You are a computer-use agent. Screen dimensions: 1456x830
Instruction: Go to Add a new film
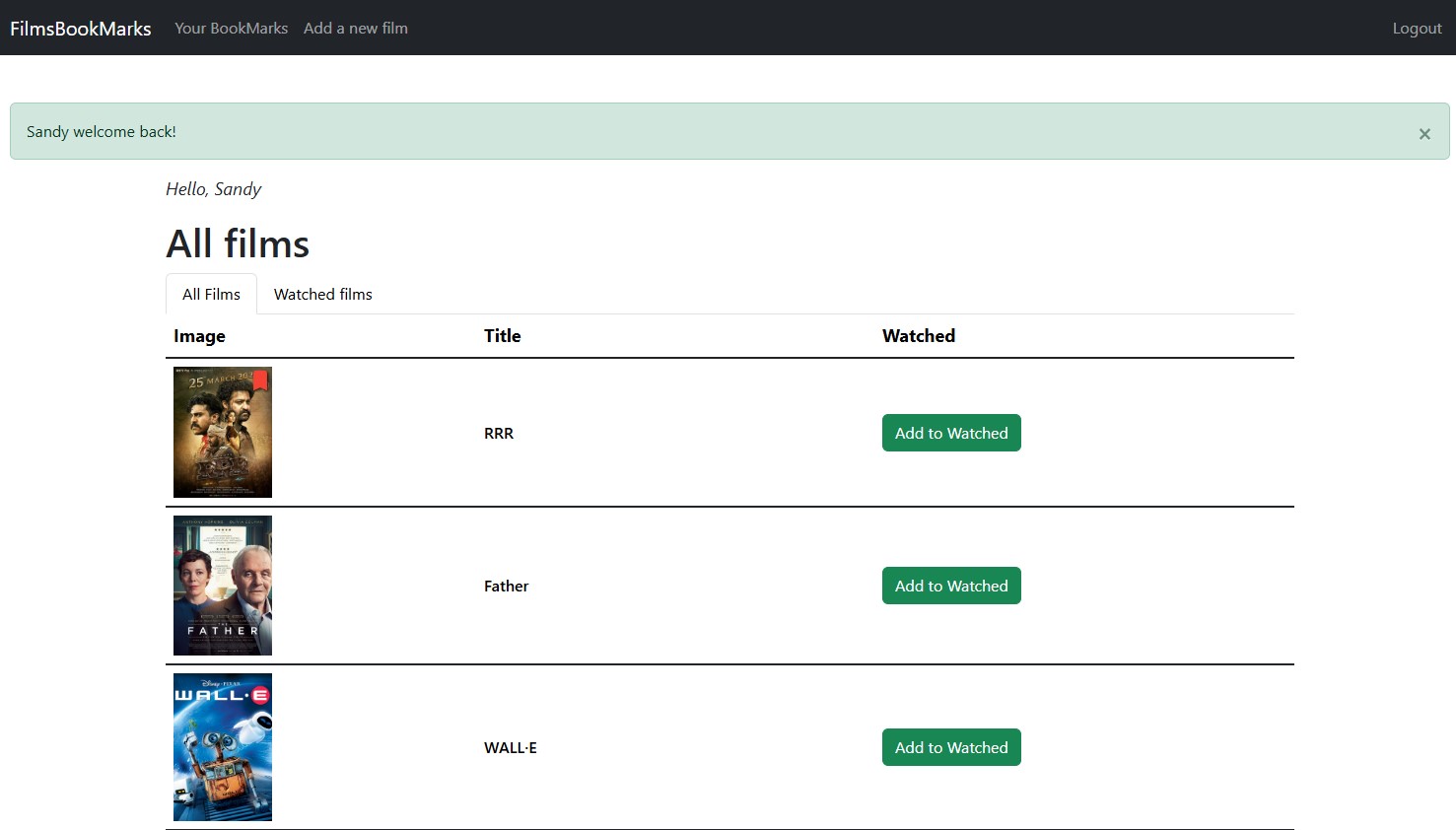[x=356, y=29]
